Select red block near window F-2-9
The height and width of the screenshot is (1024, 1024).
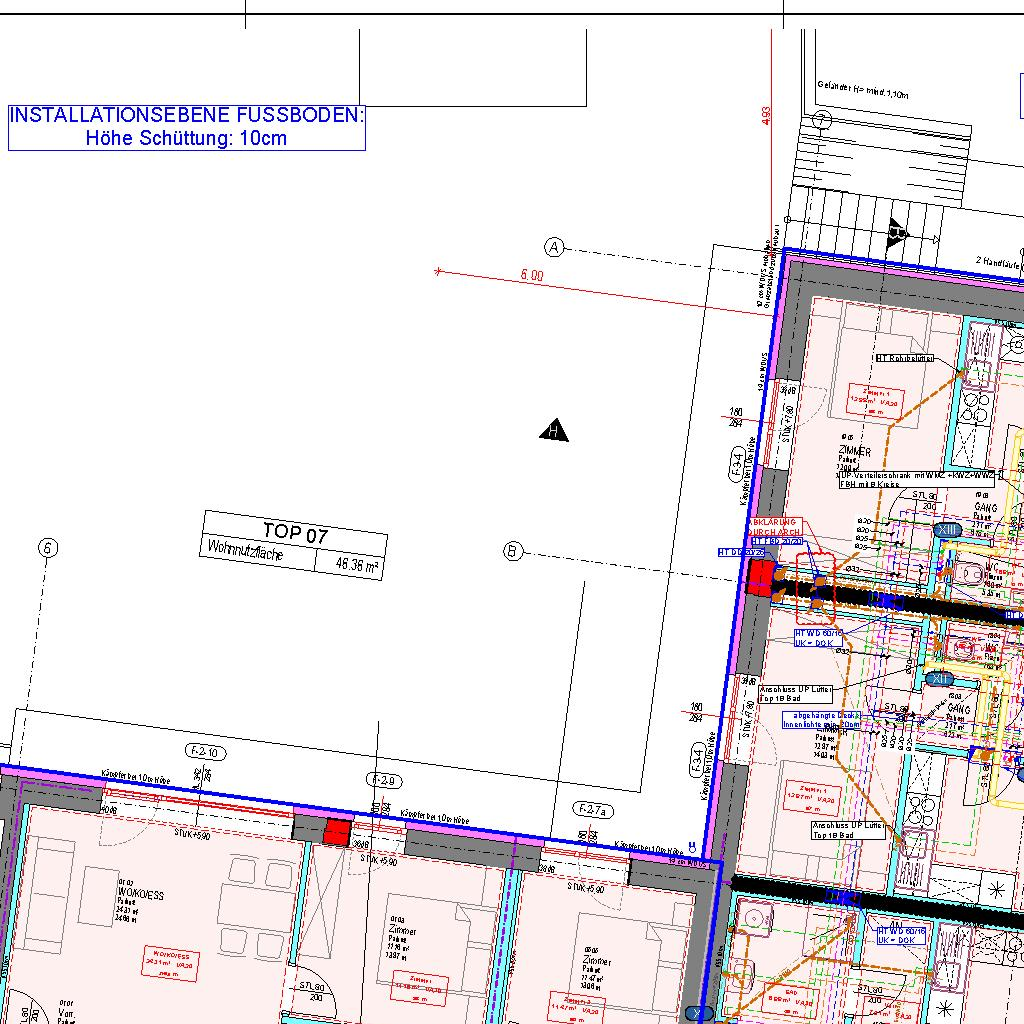pyautogui.click(x=337, y=832)
